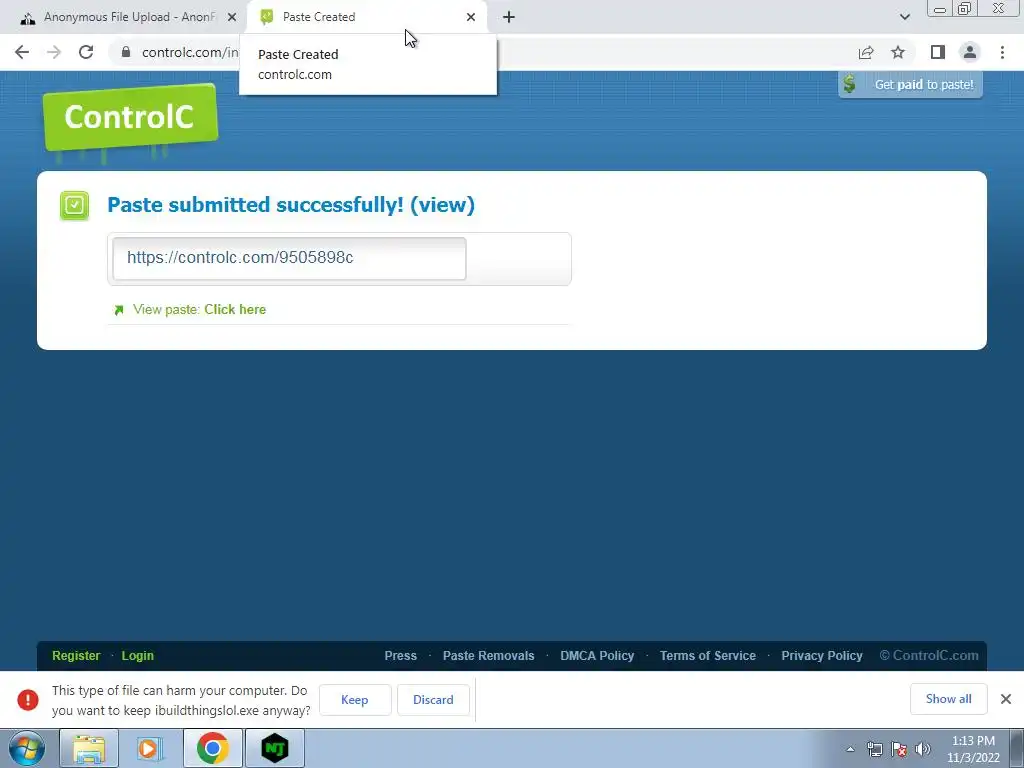Click the ControlC logo
The height and width of the screenshot is (768, 1024).
[130, 118]
